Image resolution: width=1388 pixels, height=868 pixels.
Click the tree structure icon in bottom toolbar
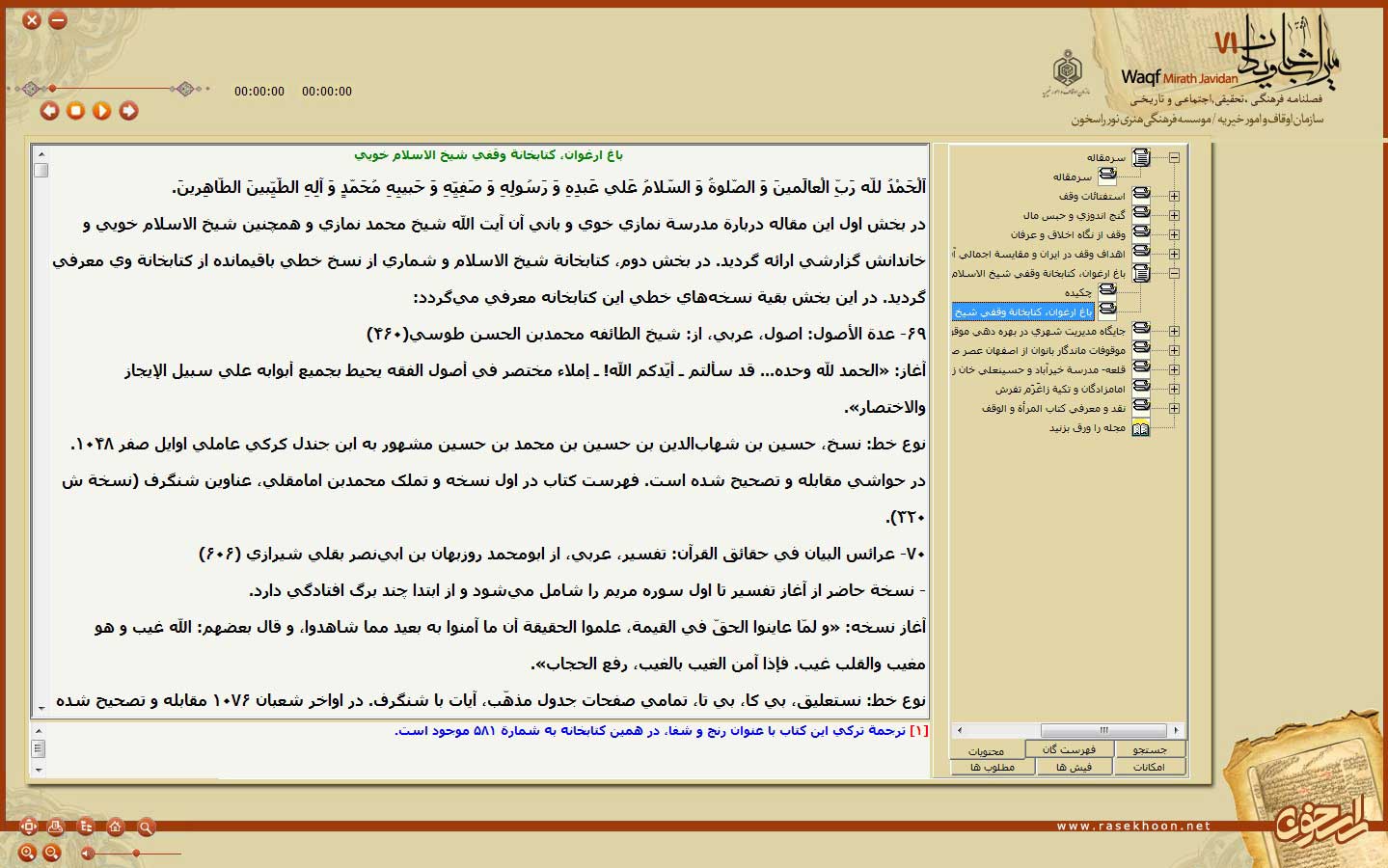(x=87, y=827)
